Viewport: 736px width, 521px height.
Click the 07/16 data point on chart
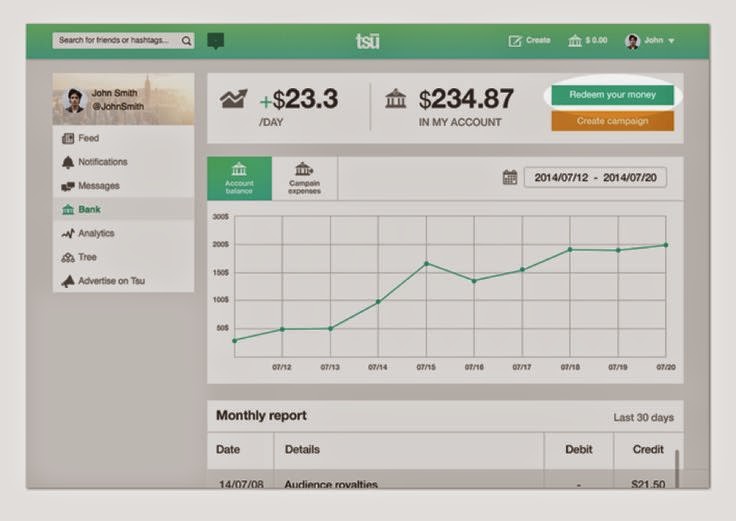tap(474, 281)
